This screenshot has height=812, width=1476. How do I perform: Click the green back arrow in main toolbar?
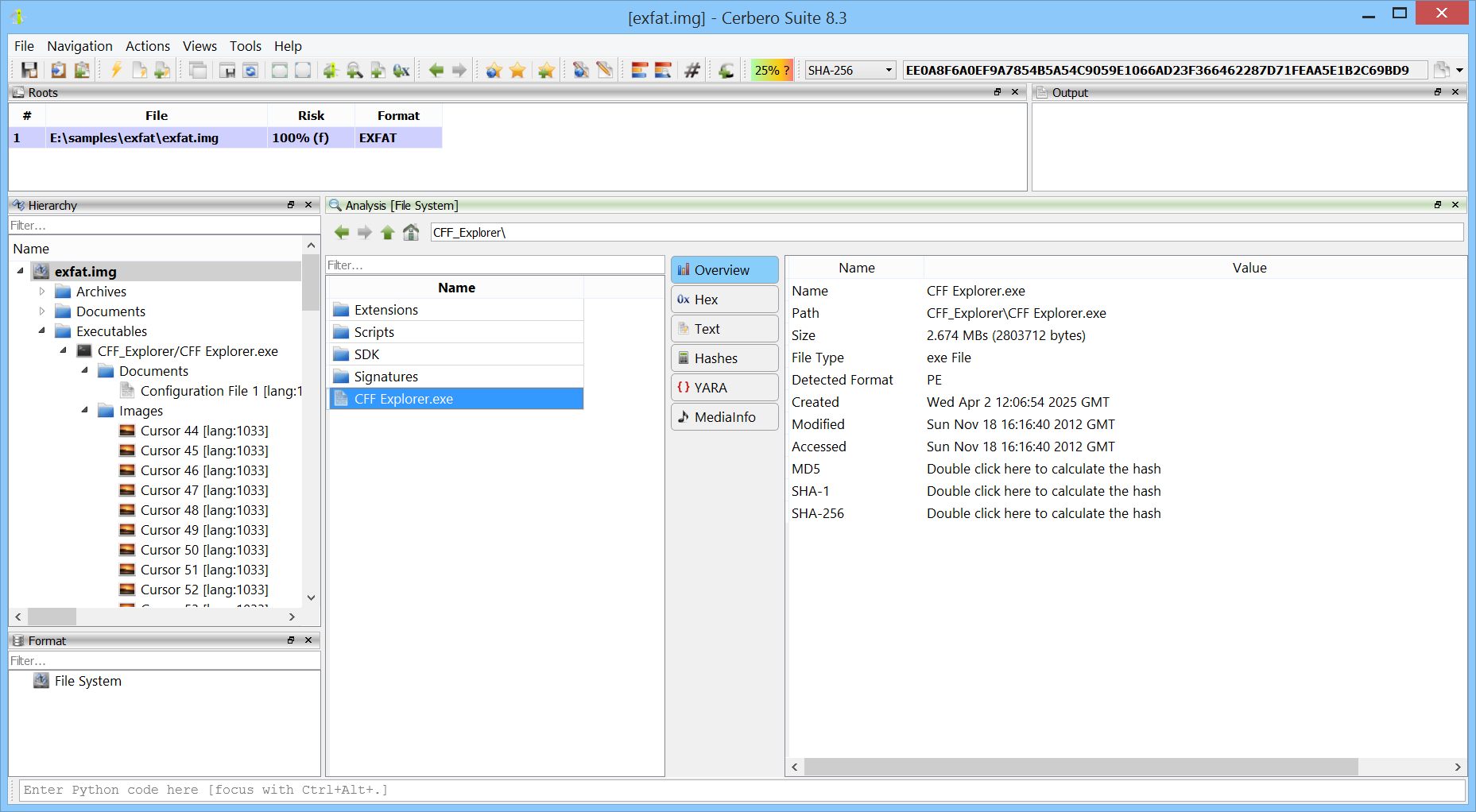(436, 70)
